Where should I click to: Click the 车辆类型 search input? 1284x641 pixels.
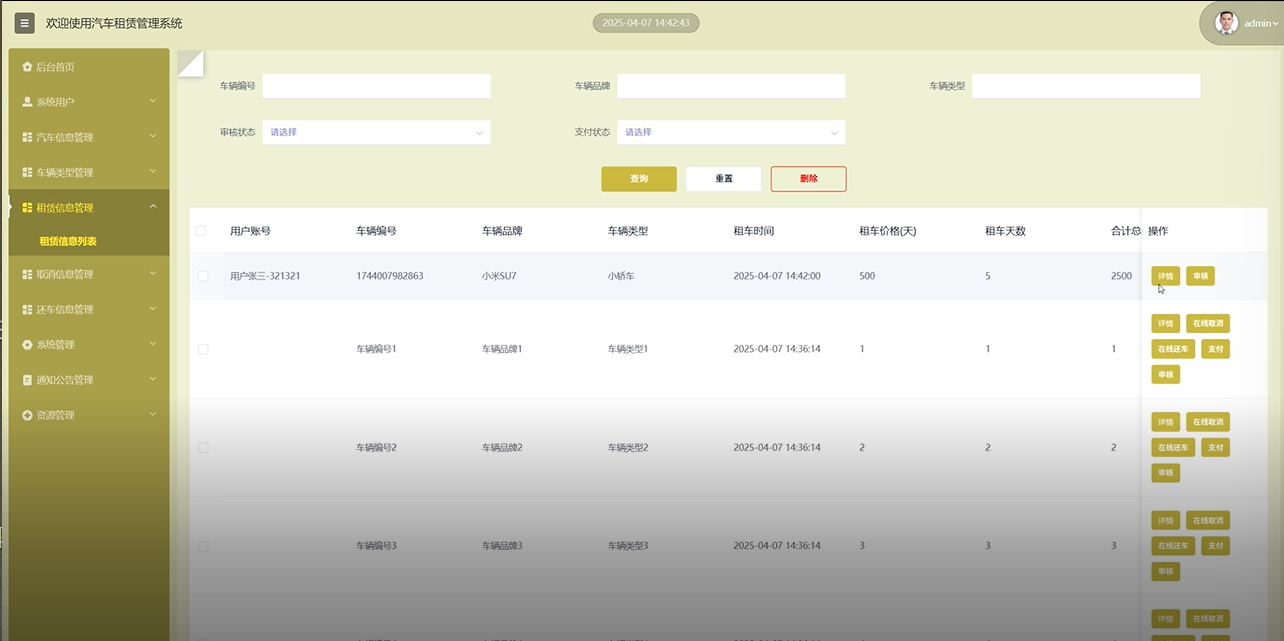click(x=1086, y=86)
